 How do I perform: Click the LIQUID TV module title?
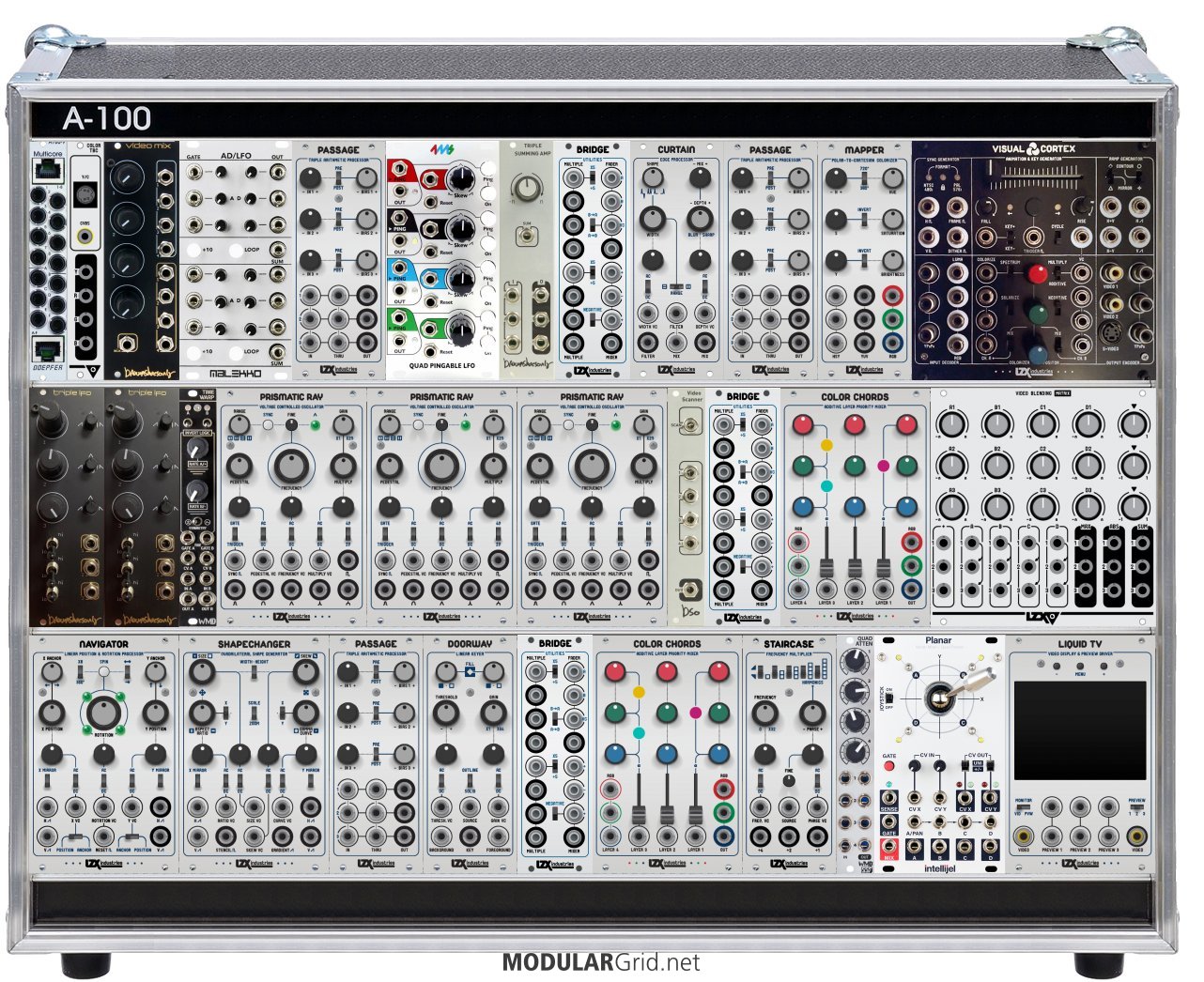tap(1080, 644)
